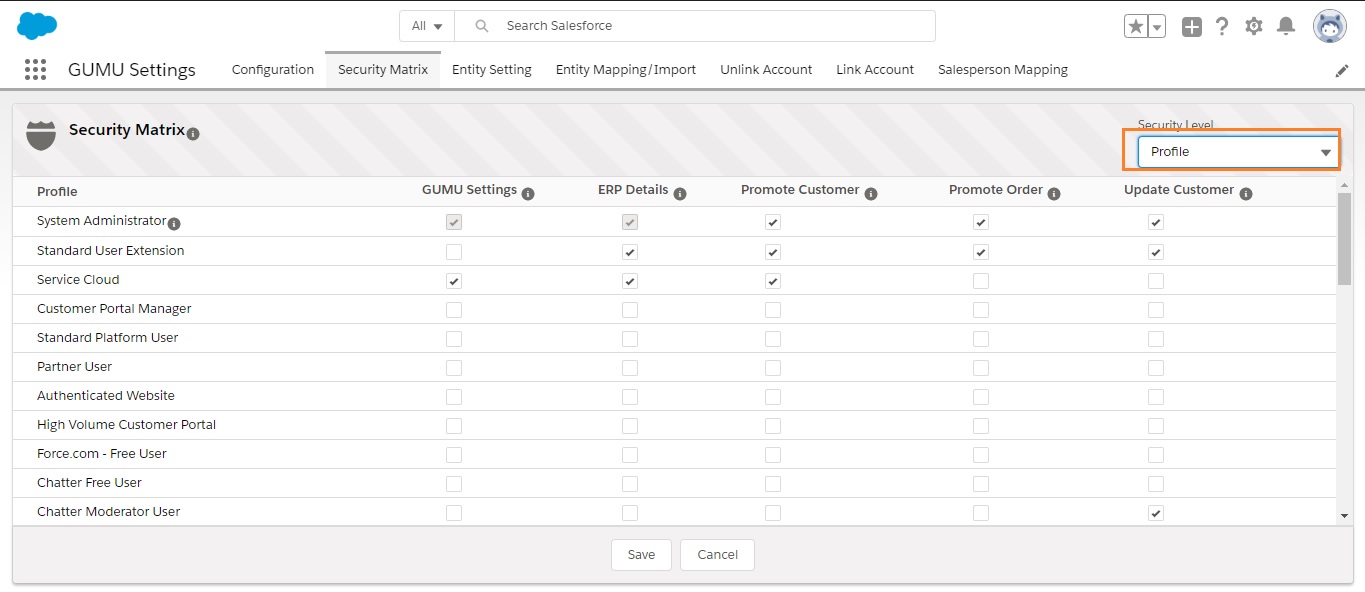Uncheck Promote Order for System Administrator
1365x592 pixels.
[x=981, y=222]
